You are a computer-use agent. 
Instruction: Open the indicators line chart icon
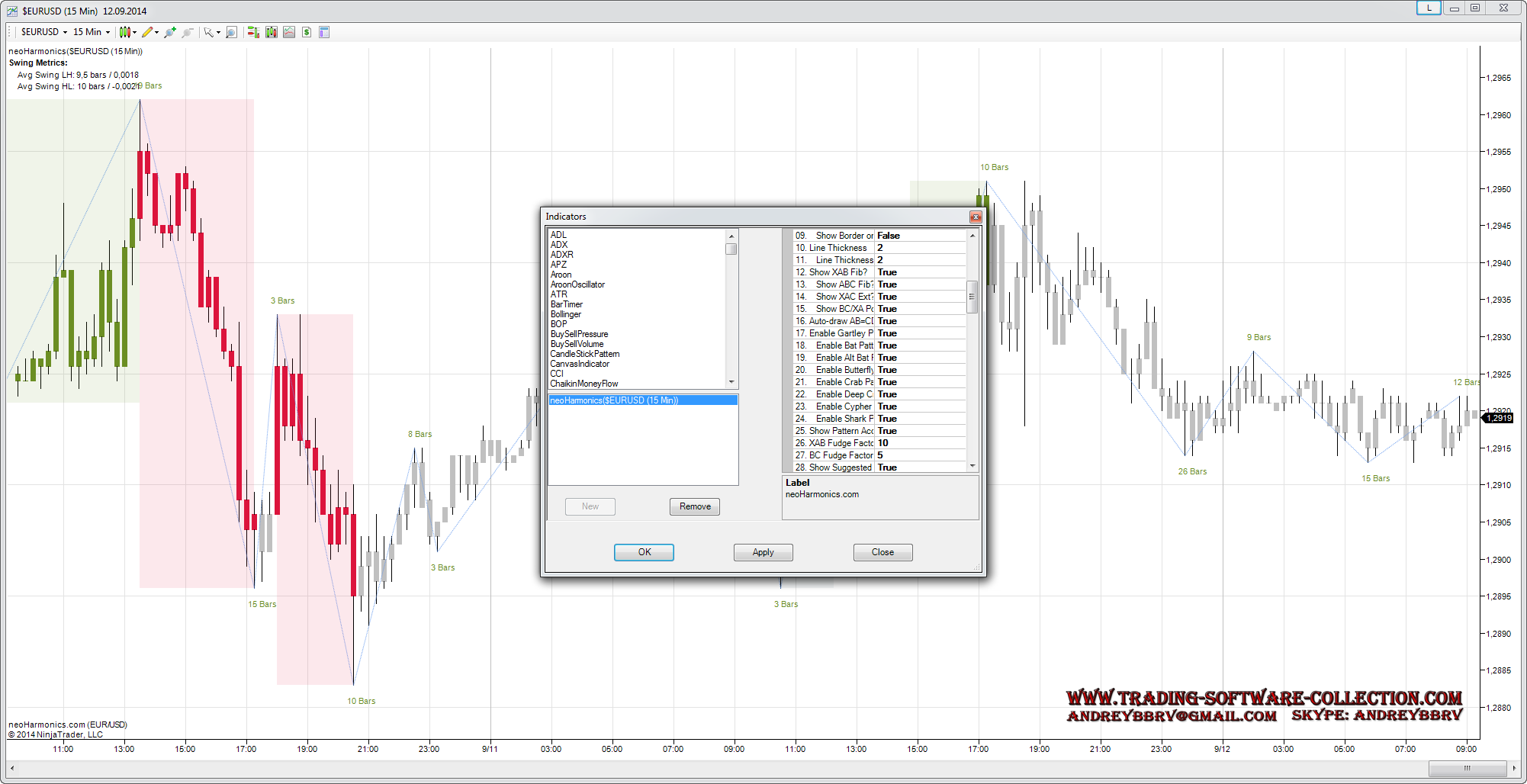289,32
